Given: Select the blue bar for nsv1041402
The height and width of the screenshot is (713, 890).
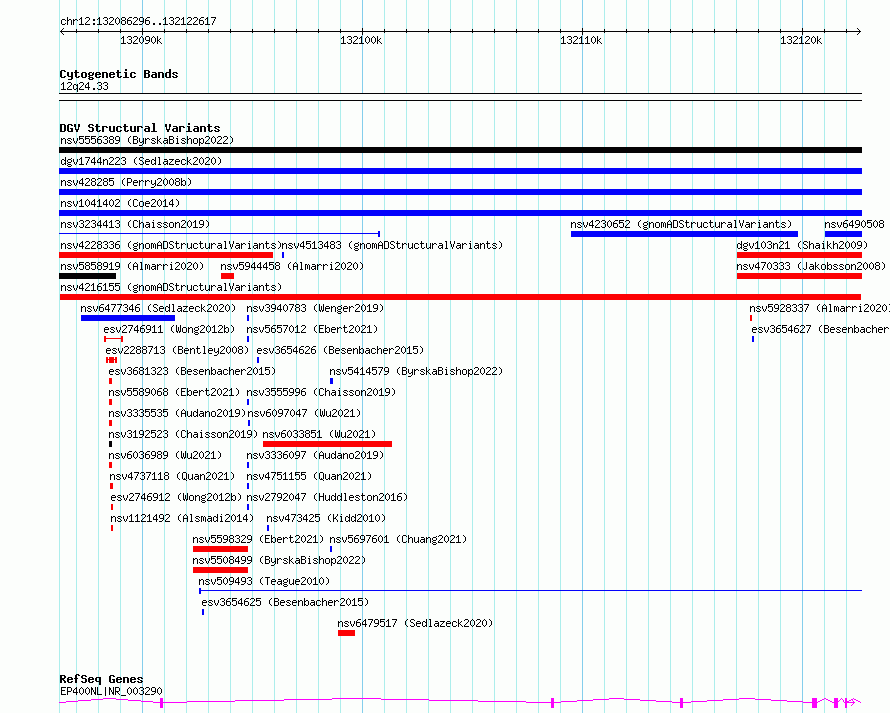Looking at the screenshot, I should pos(460,213).
